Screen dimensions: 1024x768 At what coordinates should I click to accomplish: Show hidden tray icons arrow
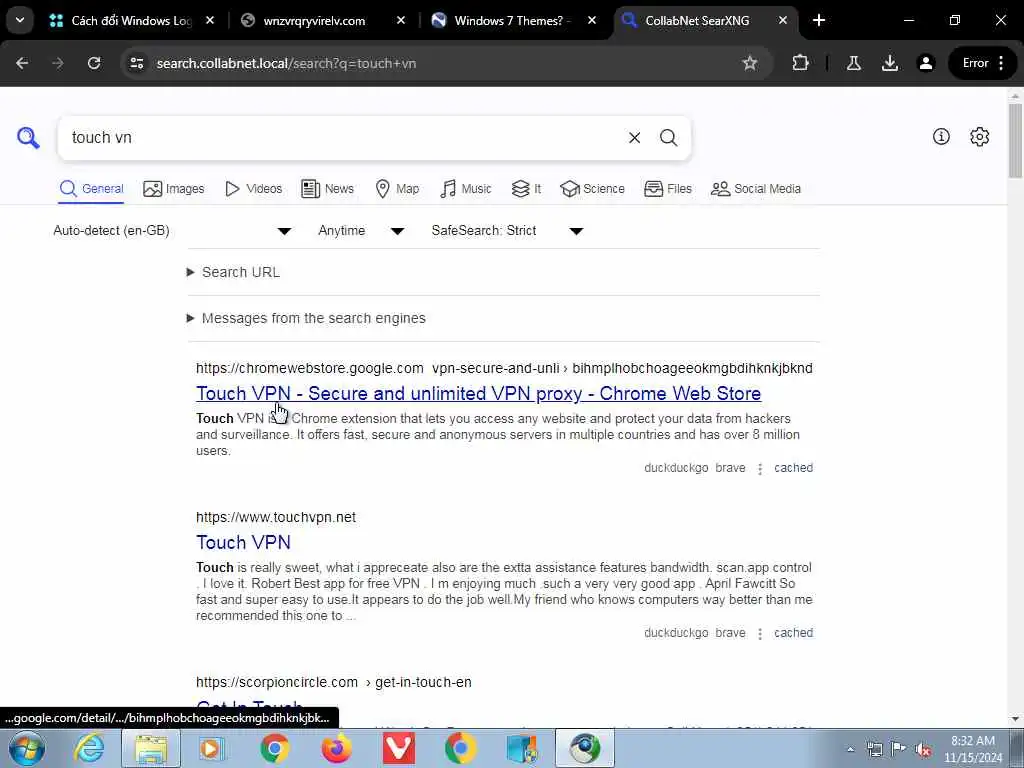point(850,749)
